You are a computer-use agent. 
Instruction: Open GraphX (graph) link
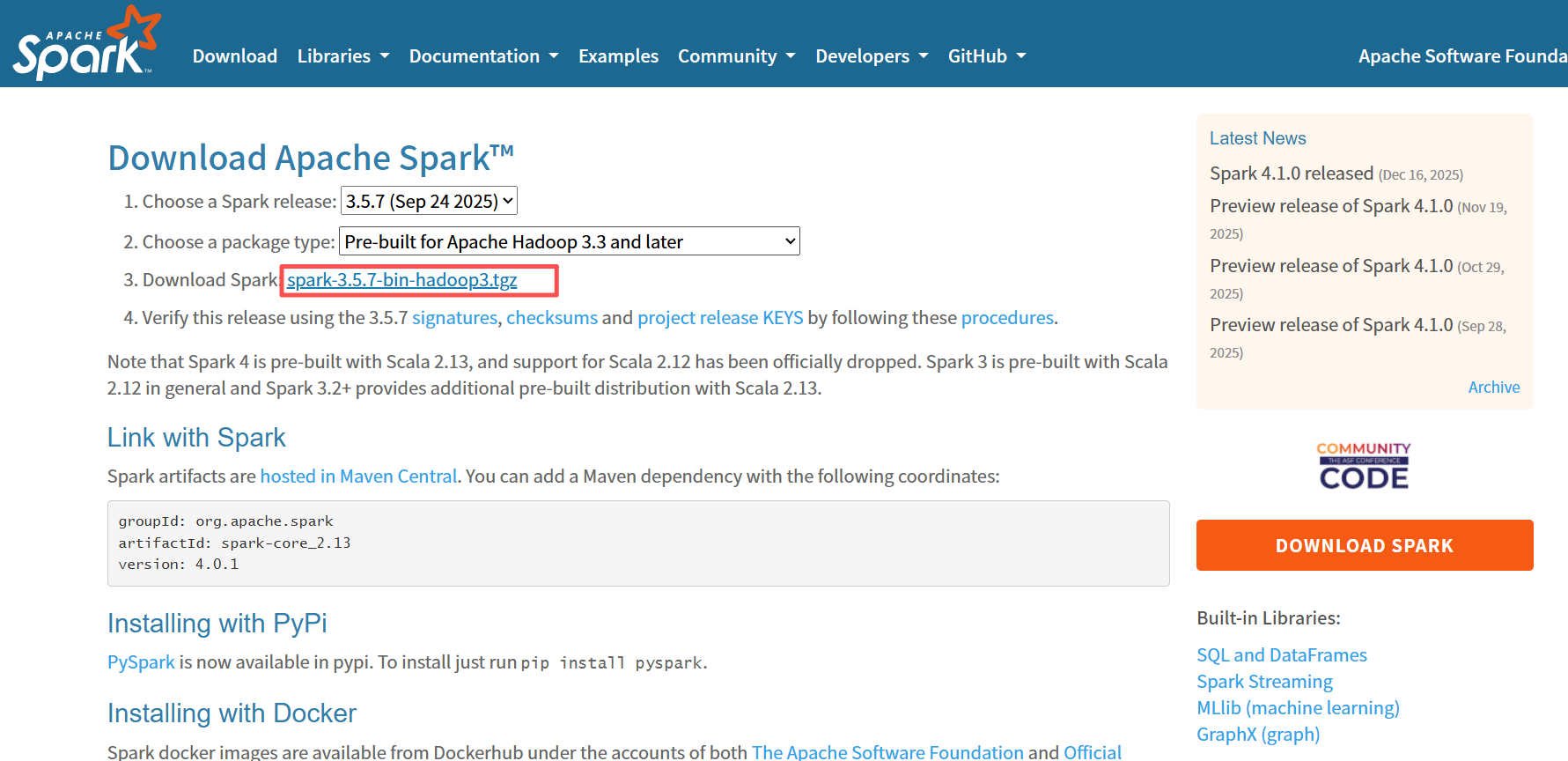coord(1258,735)
